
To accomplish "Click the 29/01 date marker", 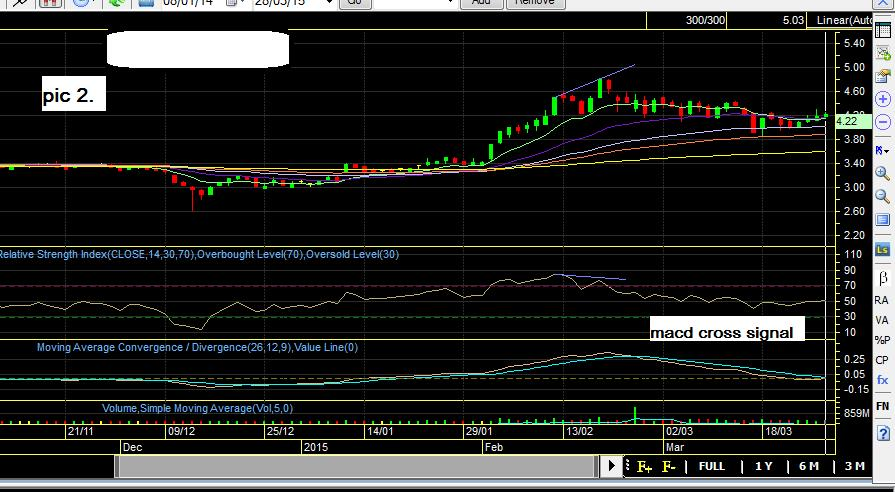I will click(479, 431).
